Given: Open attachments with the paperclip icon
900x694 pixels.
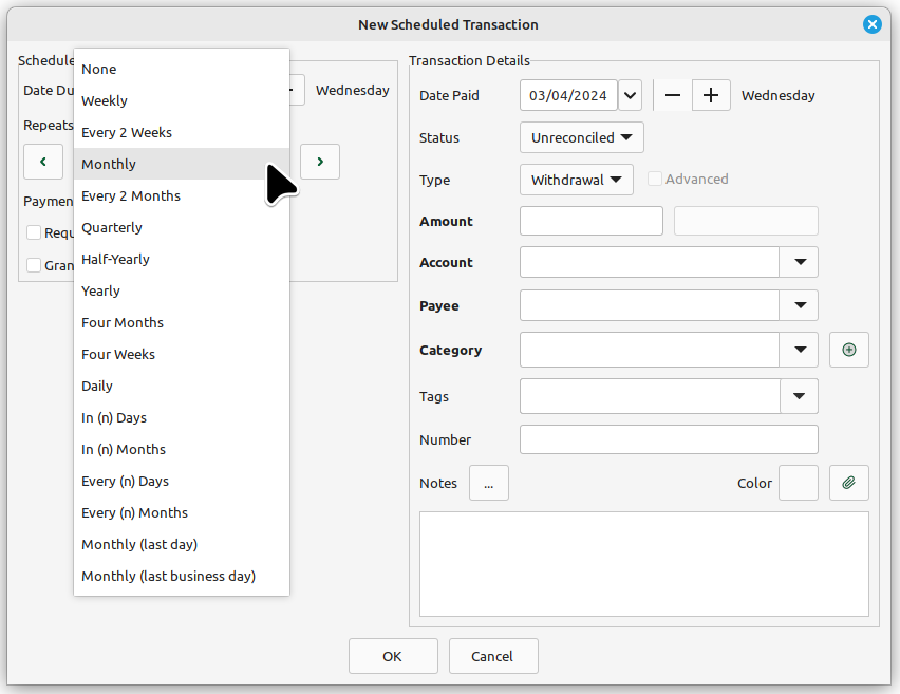Looking at the screenshot, I should tap(848, 483).
